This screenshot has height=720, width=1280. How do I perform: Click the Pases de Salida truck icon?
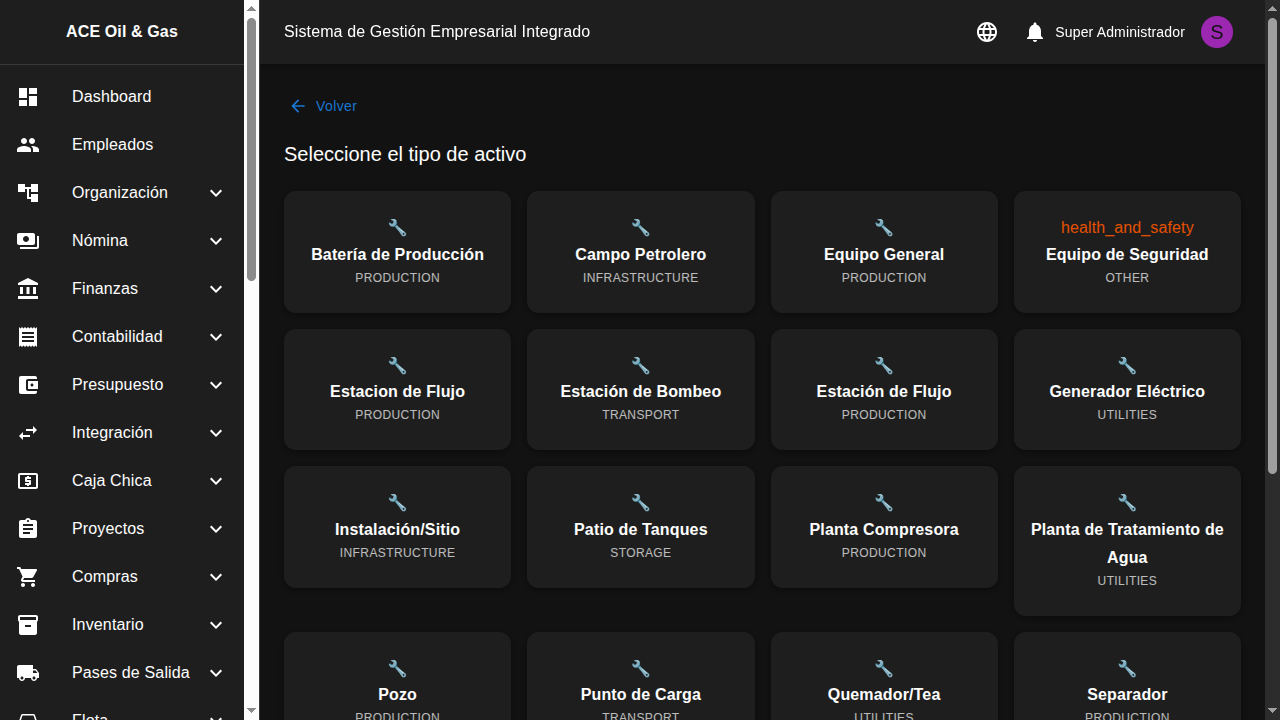pyautogui.click(x=28, y=673)
